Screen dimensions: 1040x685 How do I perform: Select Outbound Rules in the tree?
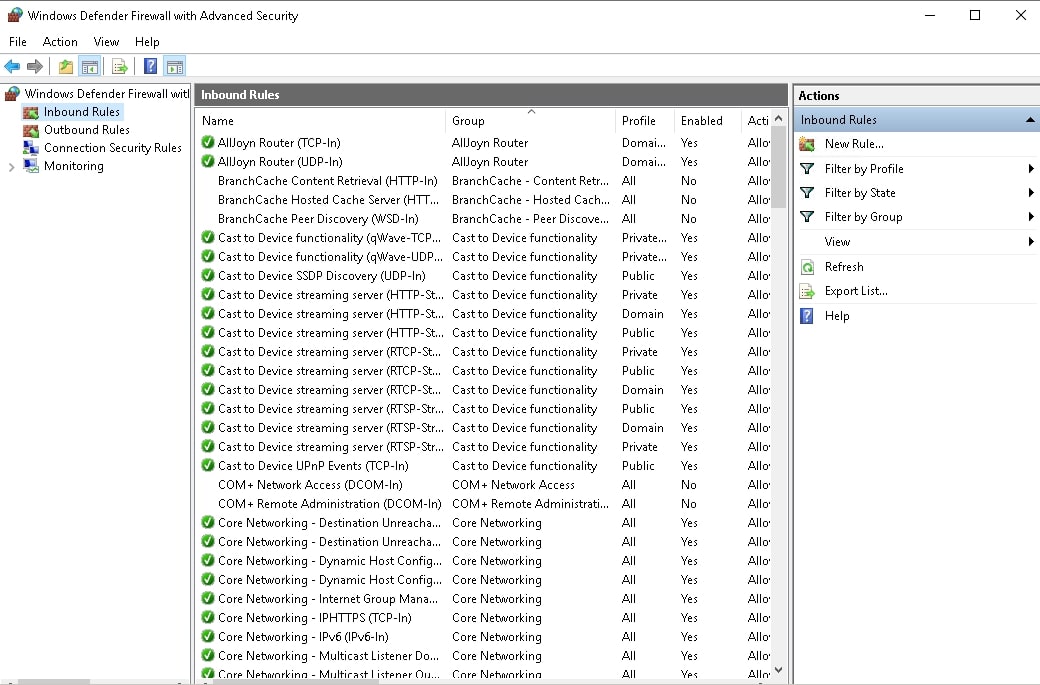(86, 130)
